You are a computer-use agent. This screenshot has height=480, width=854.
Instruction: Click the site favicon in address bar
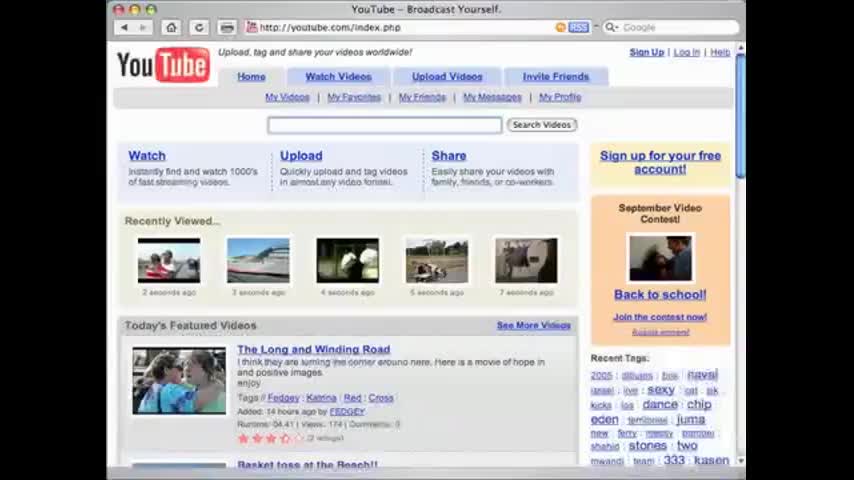tap(251, 27)
